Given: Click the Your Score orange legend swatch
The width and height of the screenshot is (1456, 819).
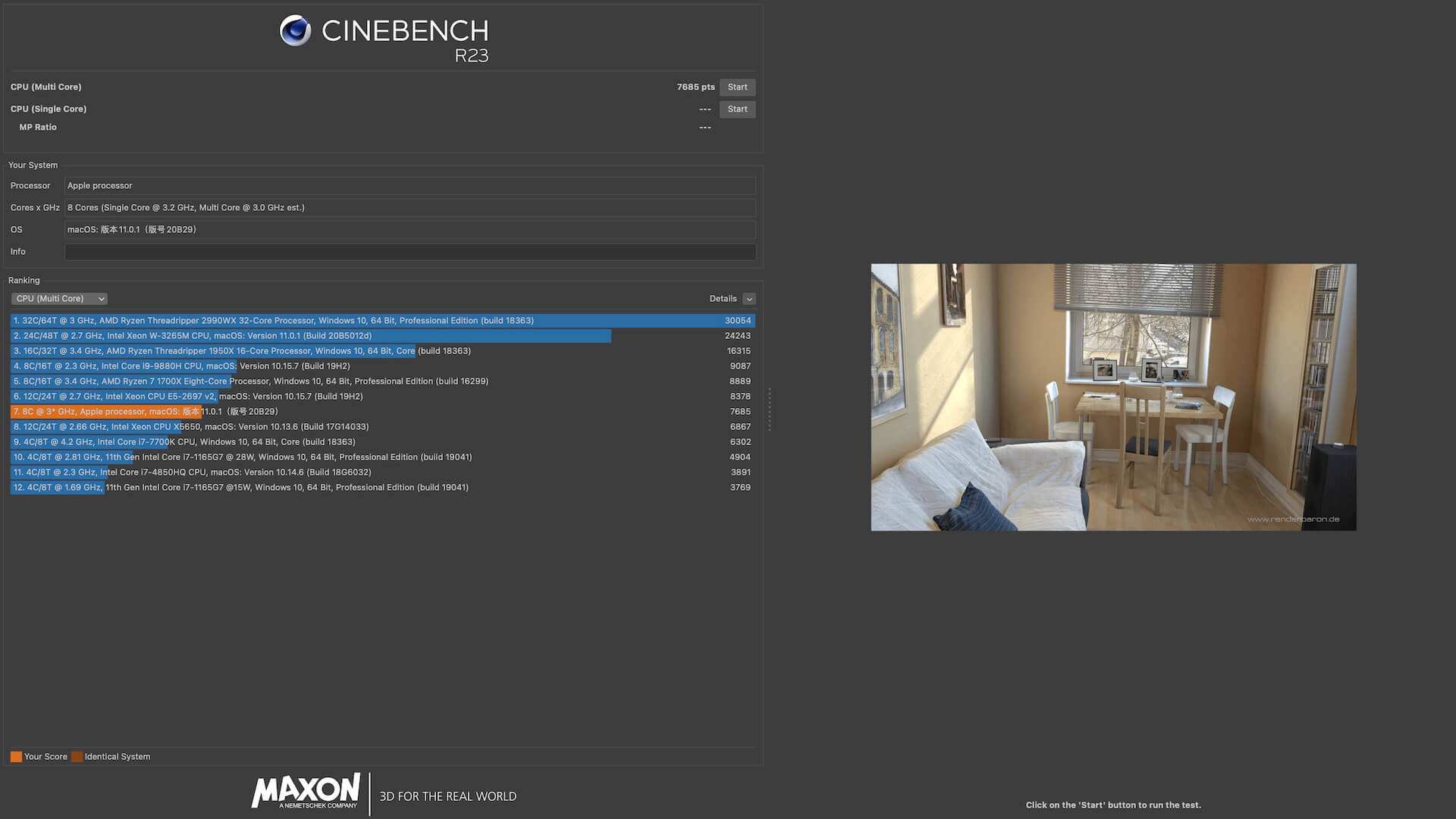Looking at the screenshot, I should tap(16, 757).
